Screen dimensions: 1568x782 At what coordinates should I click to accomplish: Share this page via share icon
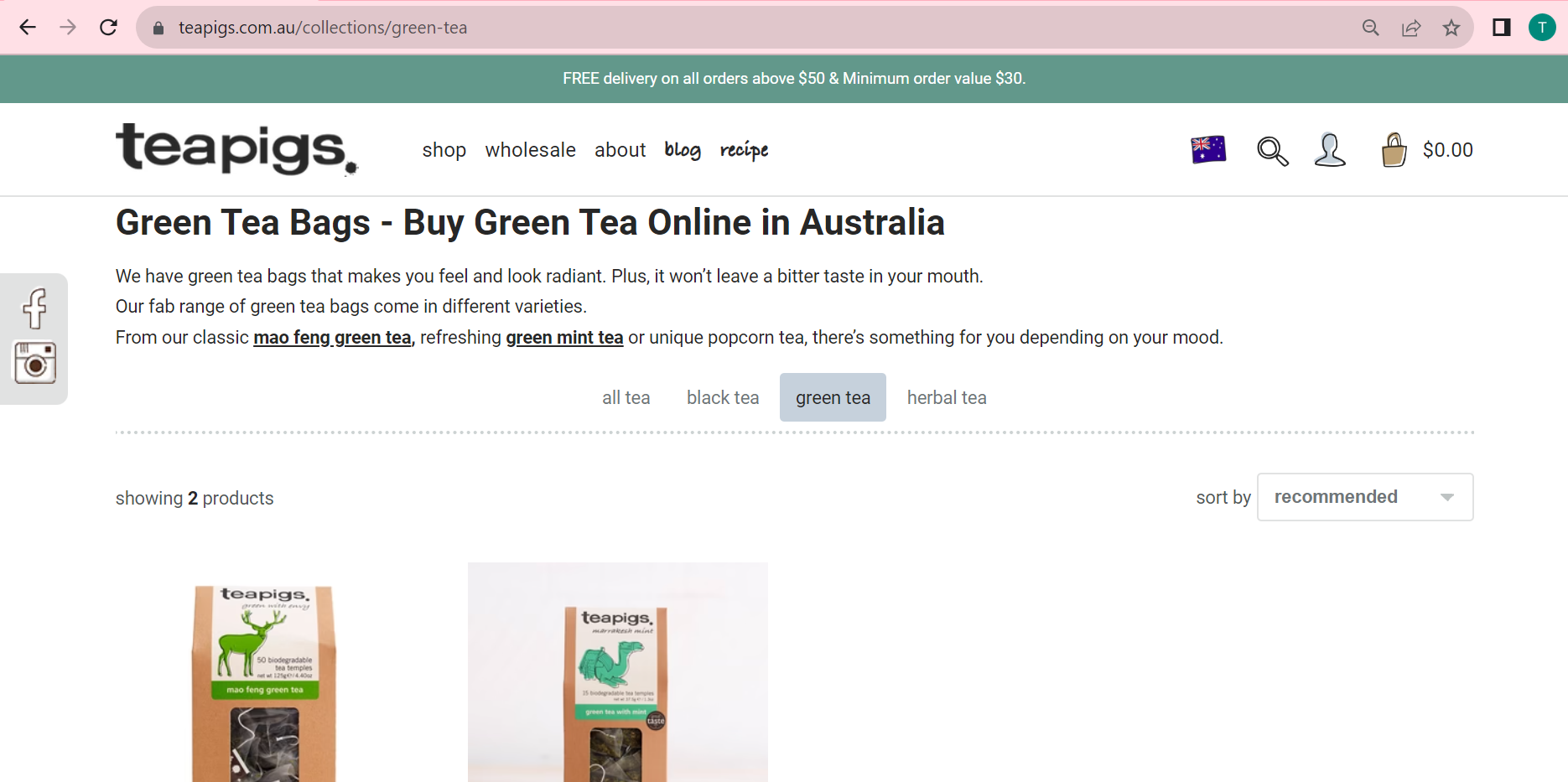1411,28
